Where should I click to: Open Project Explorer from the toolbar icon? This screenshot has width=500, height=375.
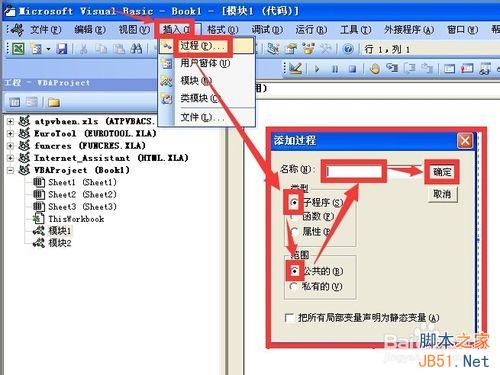[x=274, y=49]
